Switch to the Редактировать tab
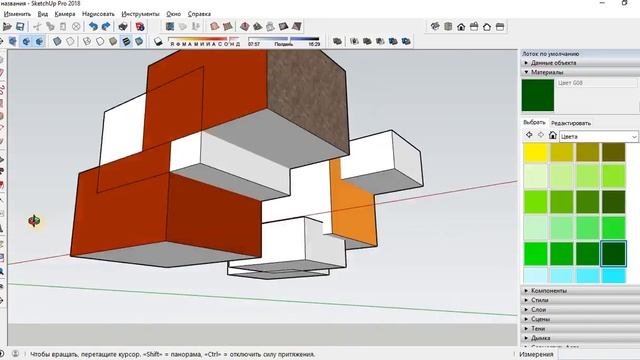This screenshot has height=360, width=640. [x=571, y=123]
